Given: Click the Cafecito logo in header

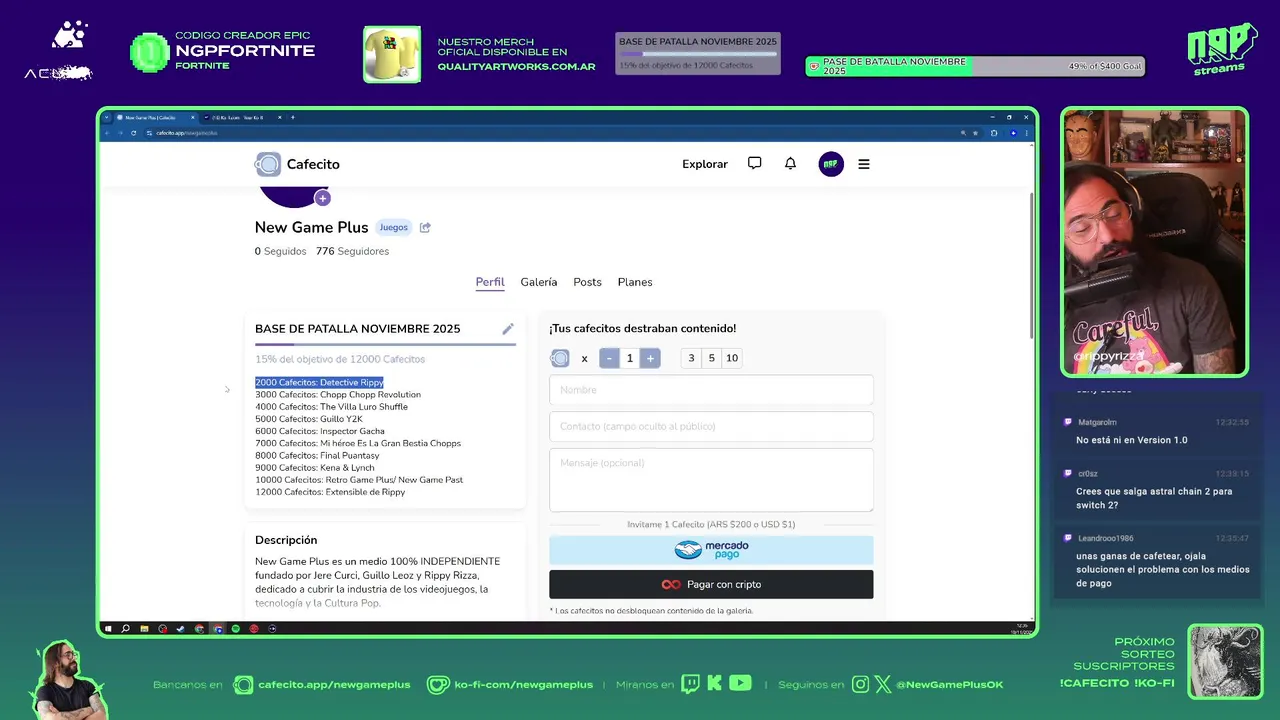Looking at the screenshot, I should pos(297,164).
